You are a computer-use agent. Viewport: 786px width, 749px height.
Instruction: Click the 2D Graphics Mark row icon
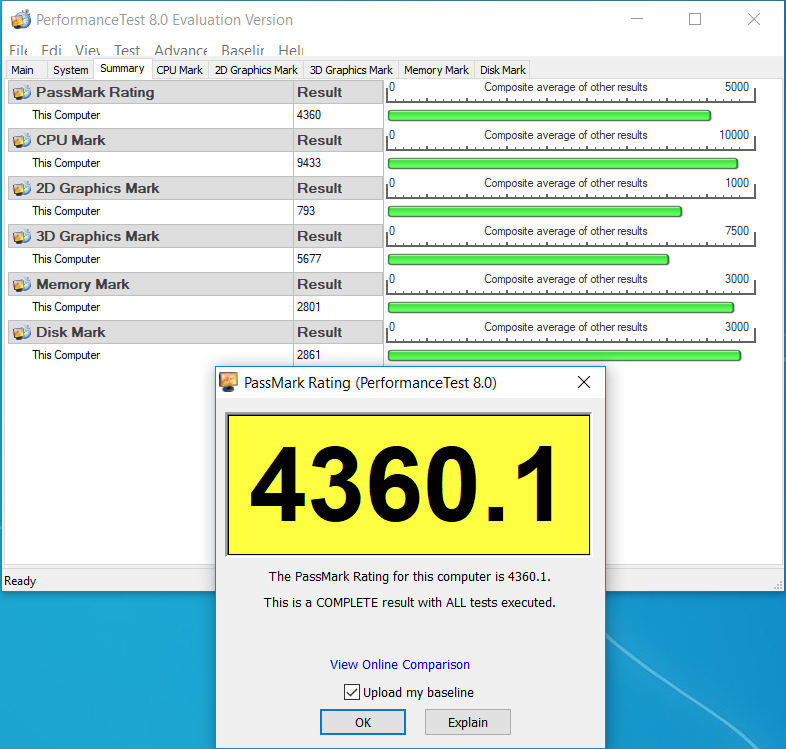(22, 189)
